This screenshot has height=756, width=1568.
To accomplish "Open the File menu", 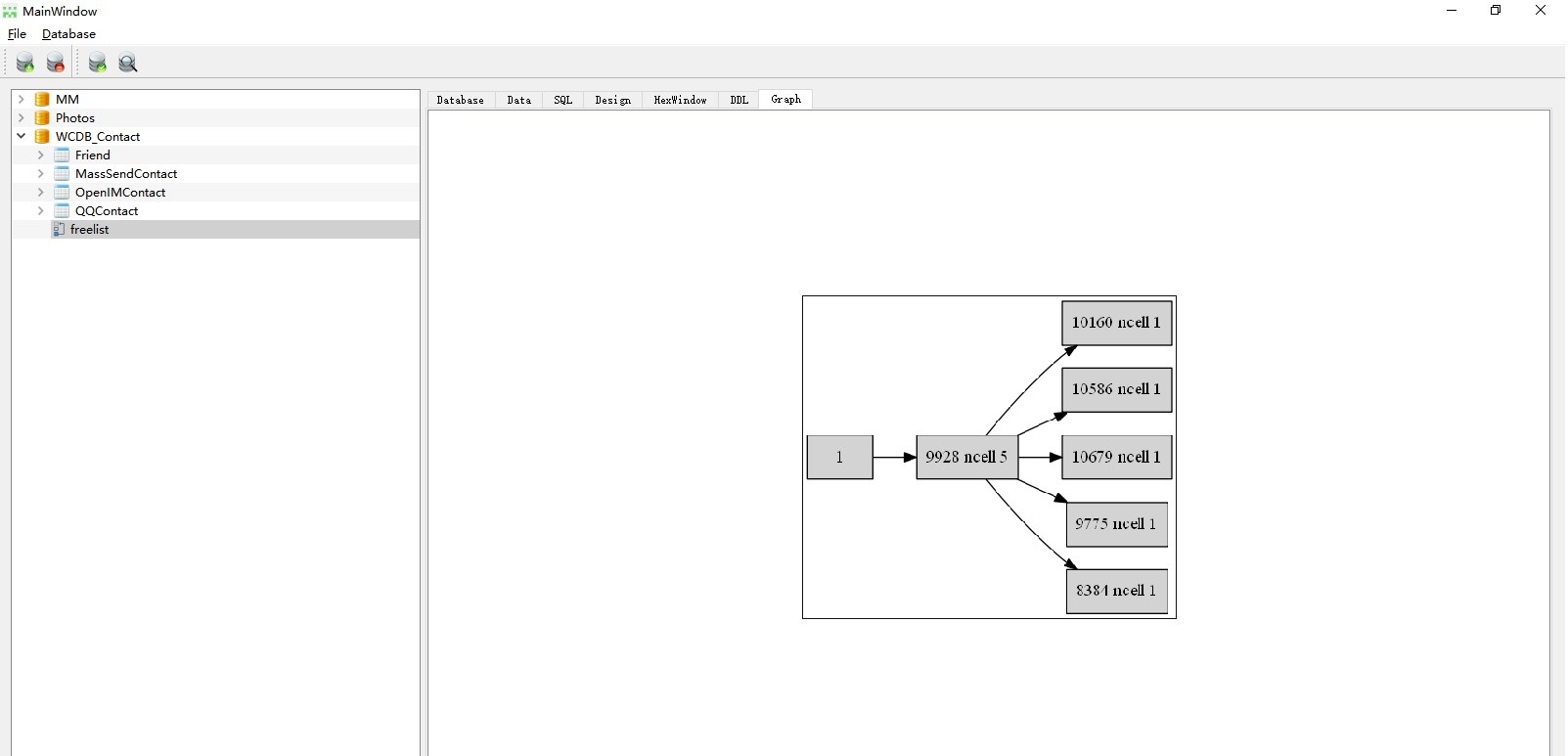I will (17, 34).
